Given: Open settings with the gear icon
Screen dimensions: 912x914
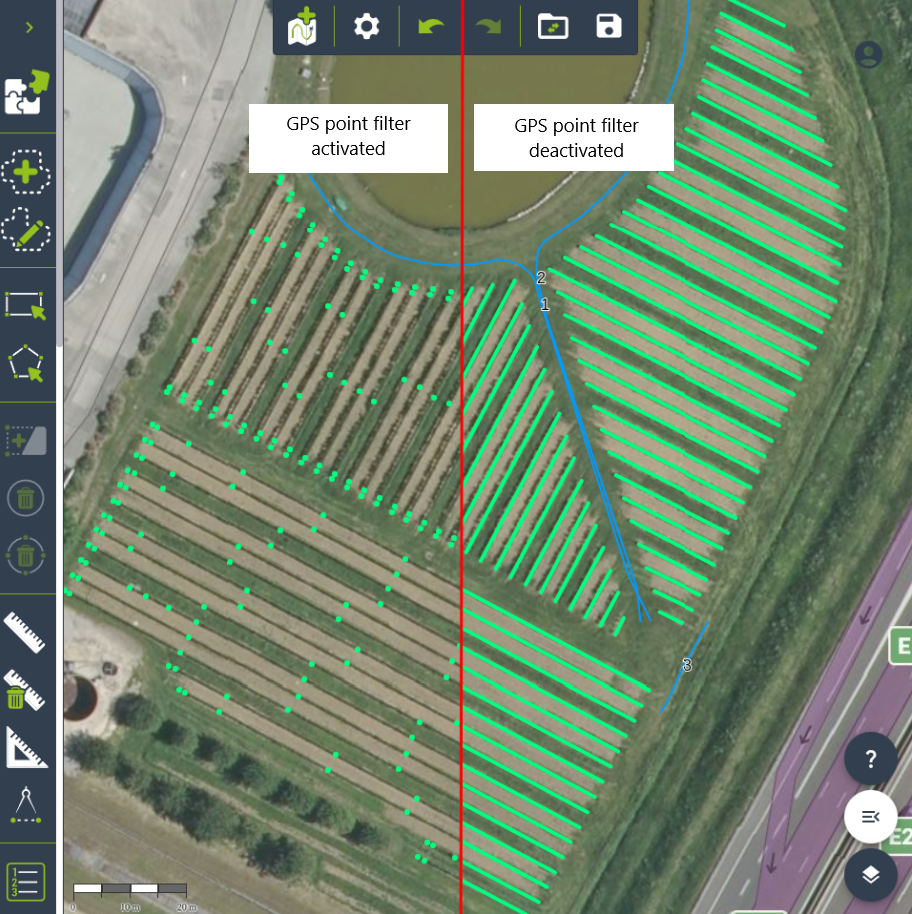Looking at the screenshot, I should click(367, 26).
